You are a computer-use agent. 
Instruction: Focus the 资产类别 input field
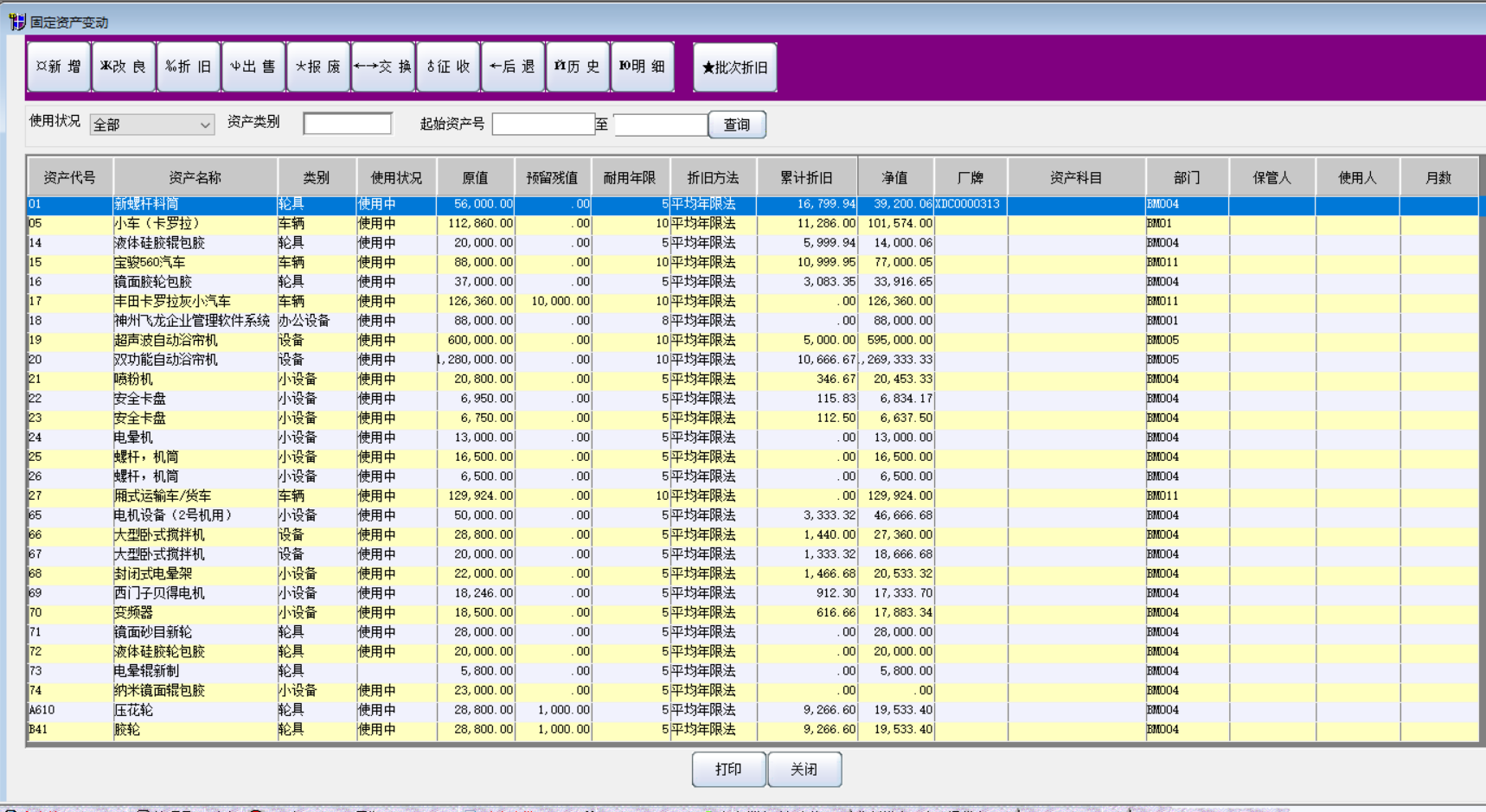coord(348,125)
